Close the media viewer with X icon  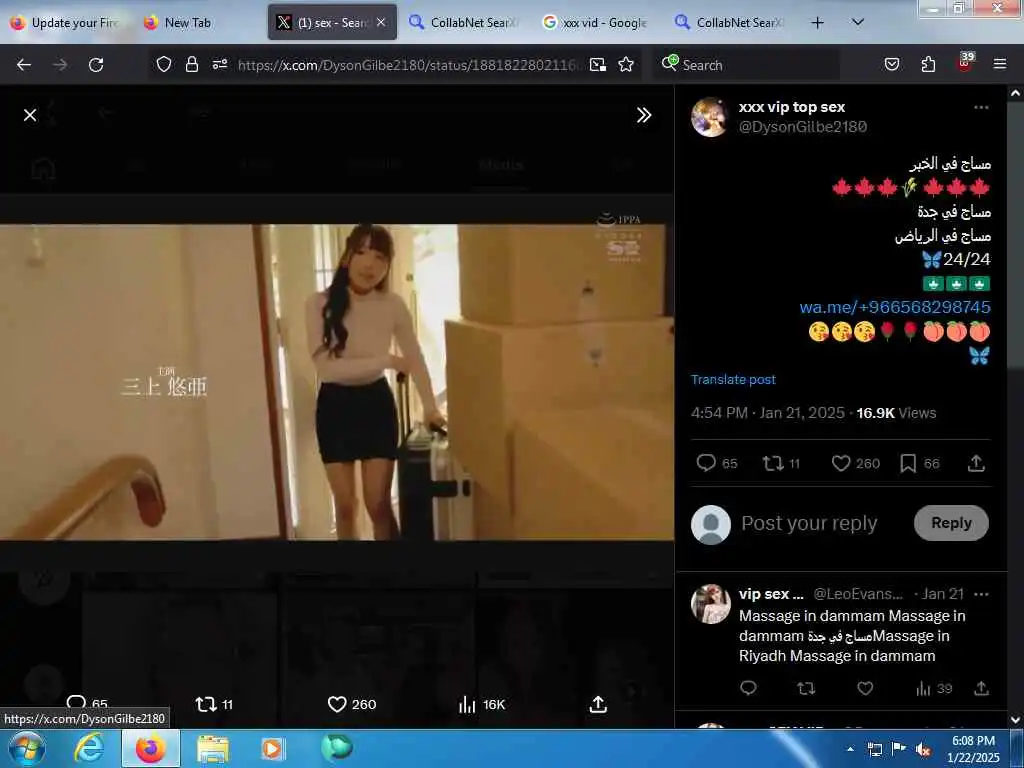[30, 115]
